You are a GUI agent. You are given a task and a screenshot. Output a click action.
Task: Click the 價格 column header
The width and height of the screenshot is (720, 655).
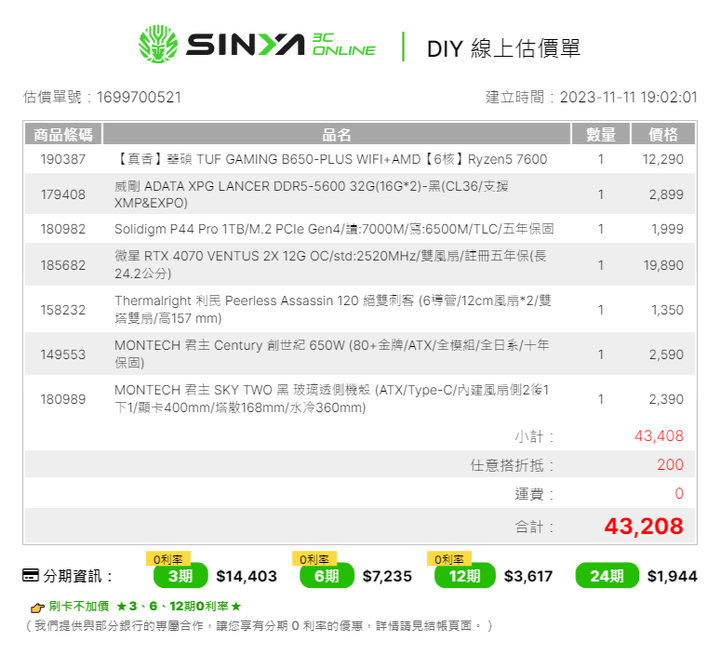coord(663,135)
